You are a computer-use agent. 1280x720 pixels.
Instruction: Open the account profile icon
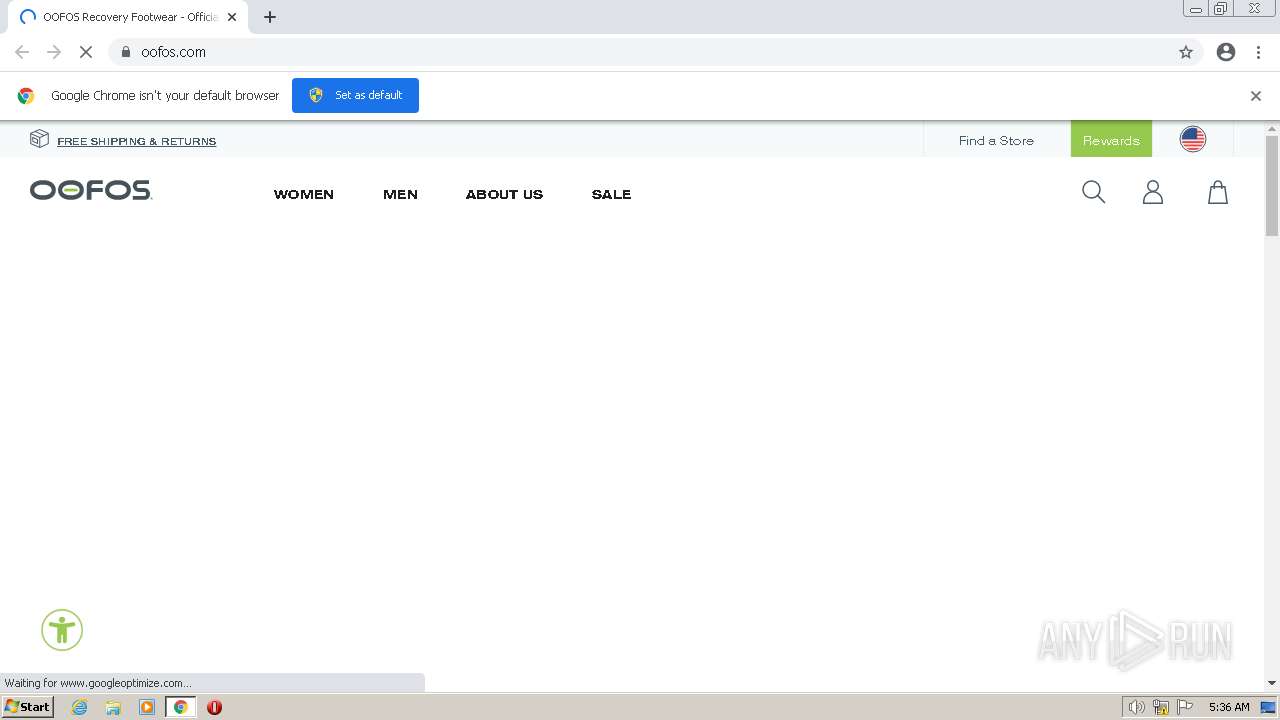(x=1153, y=192)
